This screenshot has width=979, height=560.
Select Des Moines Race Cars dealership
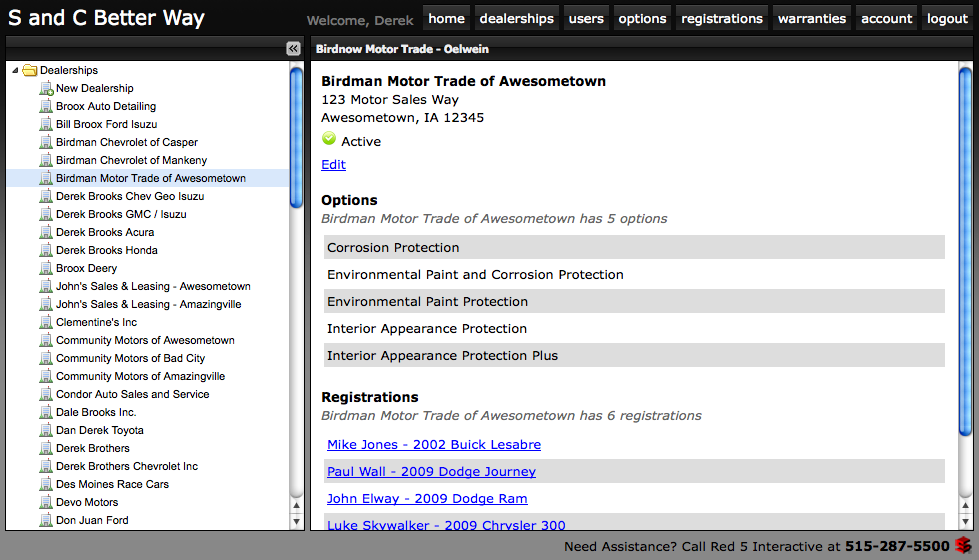[112, 485]
